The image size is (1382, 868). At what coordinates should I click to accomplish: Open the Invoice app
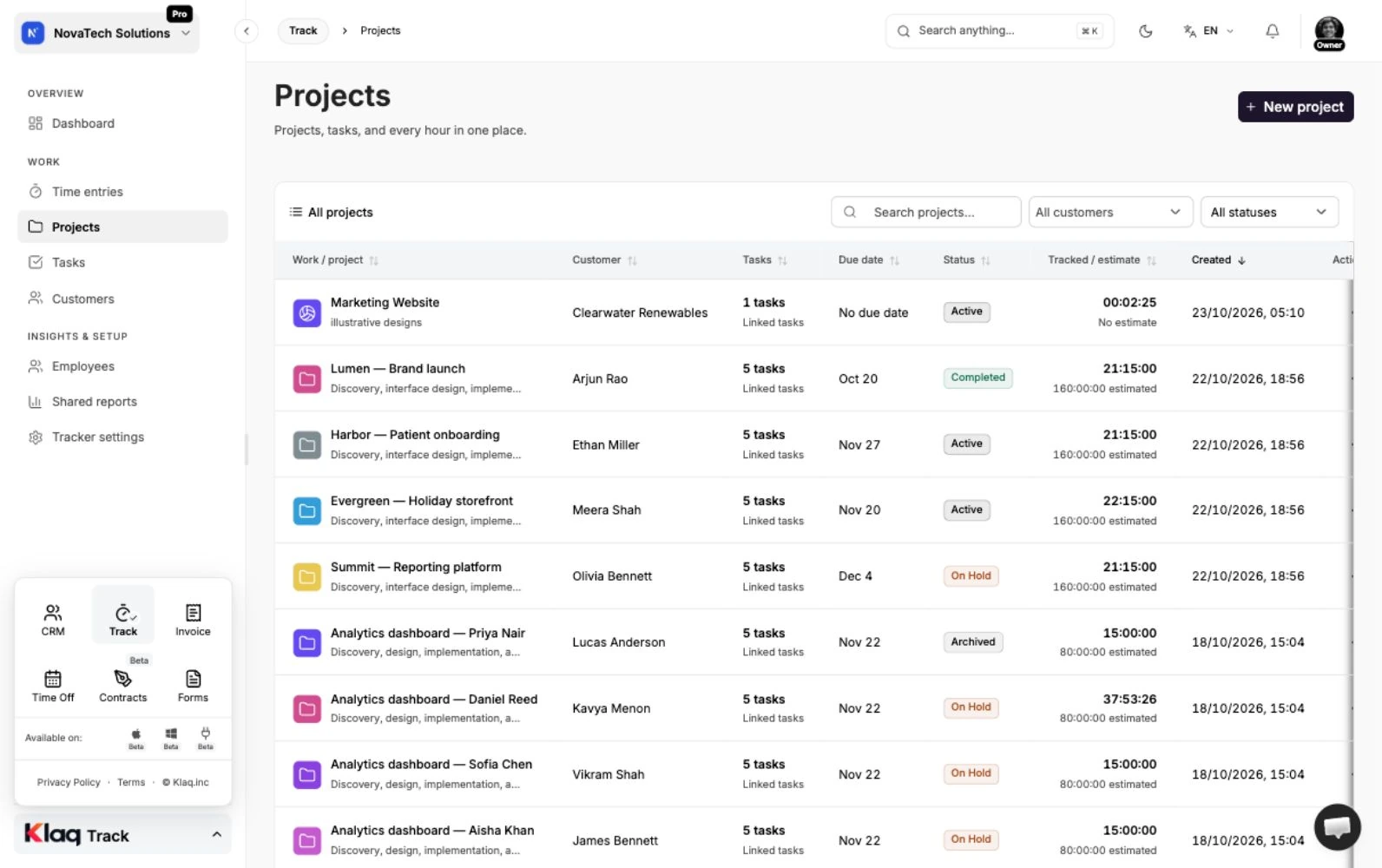pos(193,620)
